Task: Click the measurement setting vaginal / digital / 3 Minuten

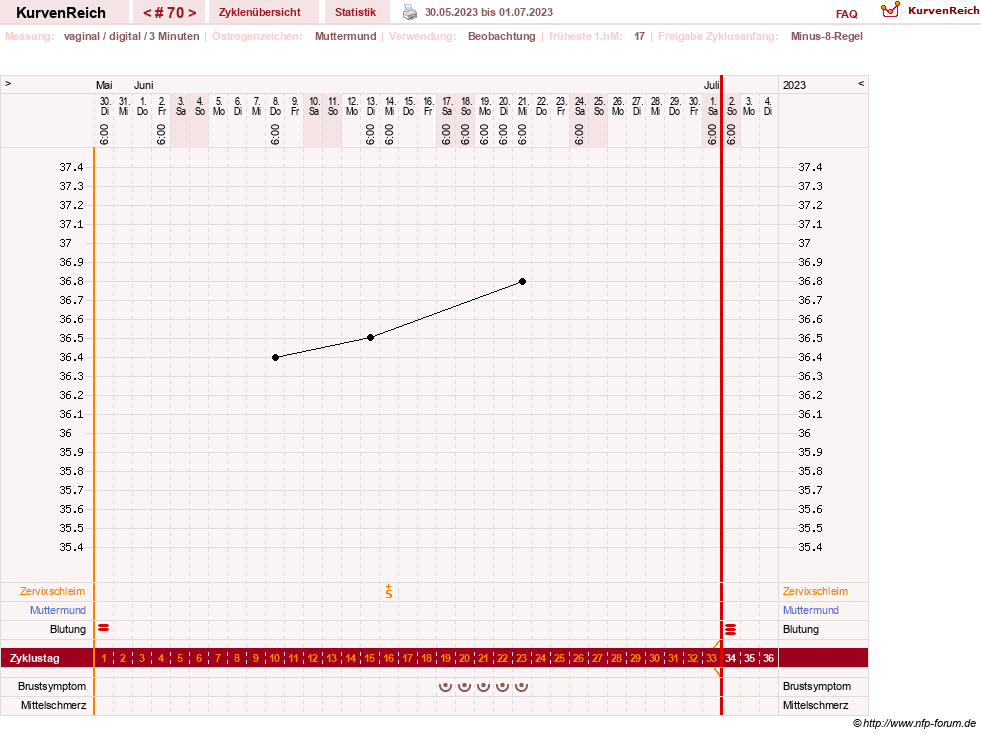Action: pyautogui.click(x=131, y=36)
